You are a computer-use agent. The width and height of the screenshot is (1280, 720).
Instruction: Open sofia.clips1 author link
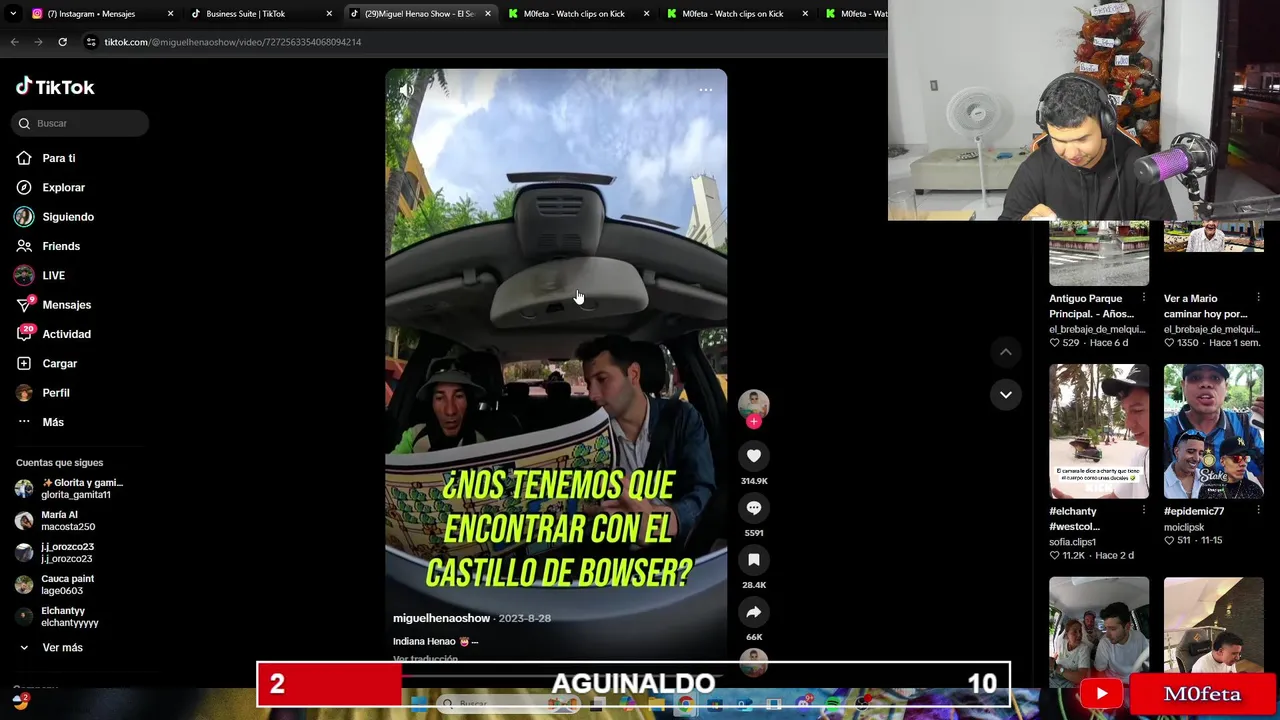coord(1072,542)
